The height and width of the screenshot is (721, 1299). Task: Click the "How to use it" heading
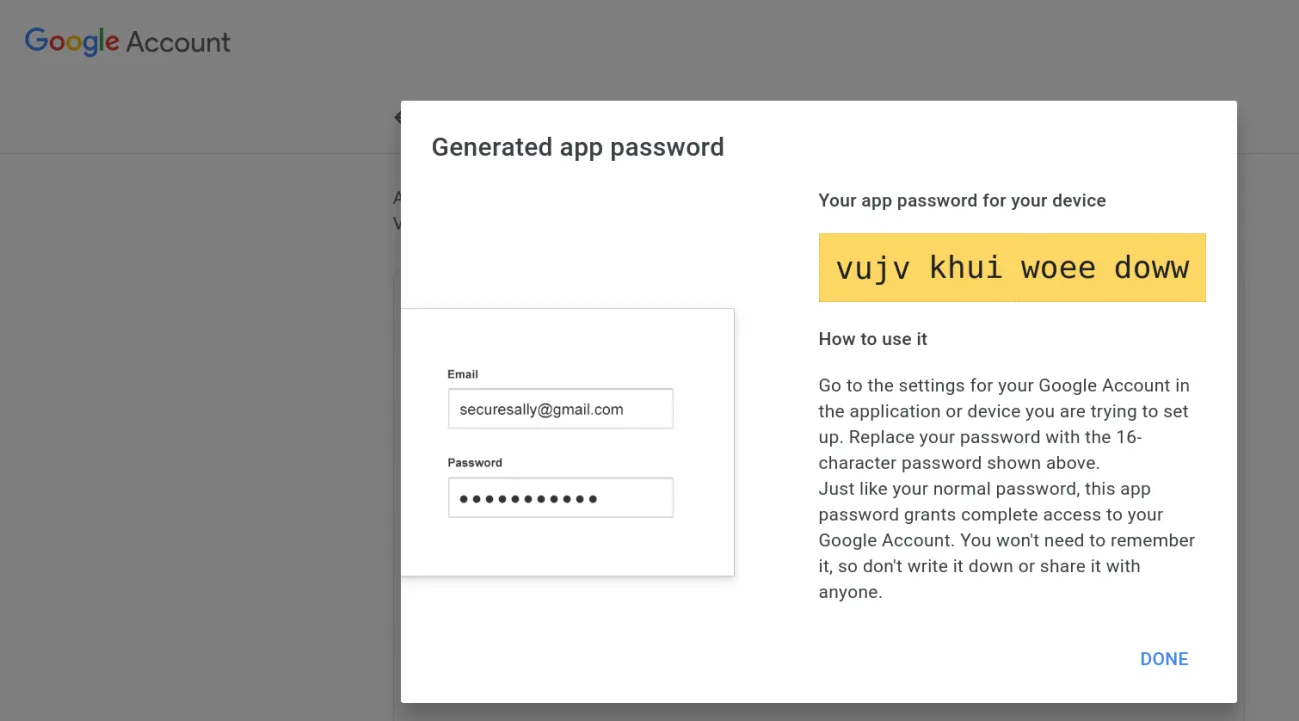[873, 339]
